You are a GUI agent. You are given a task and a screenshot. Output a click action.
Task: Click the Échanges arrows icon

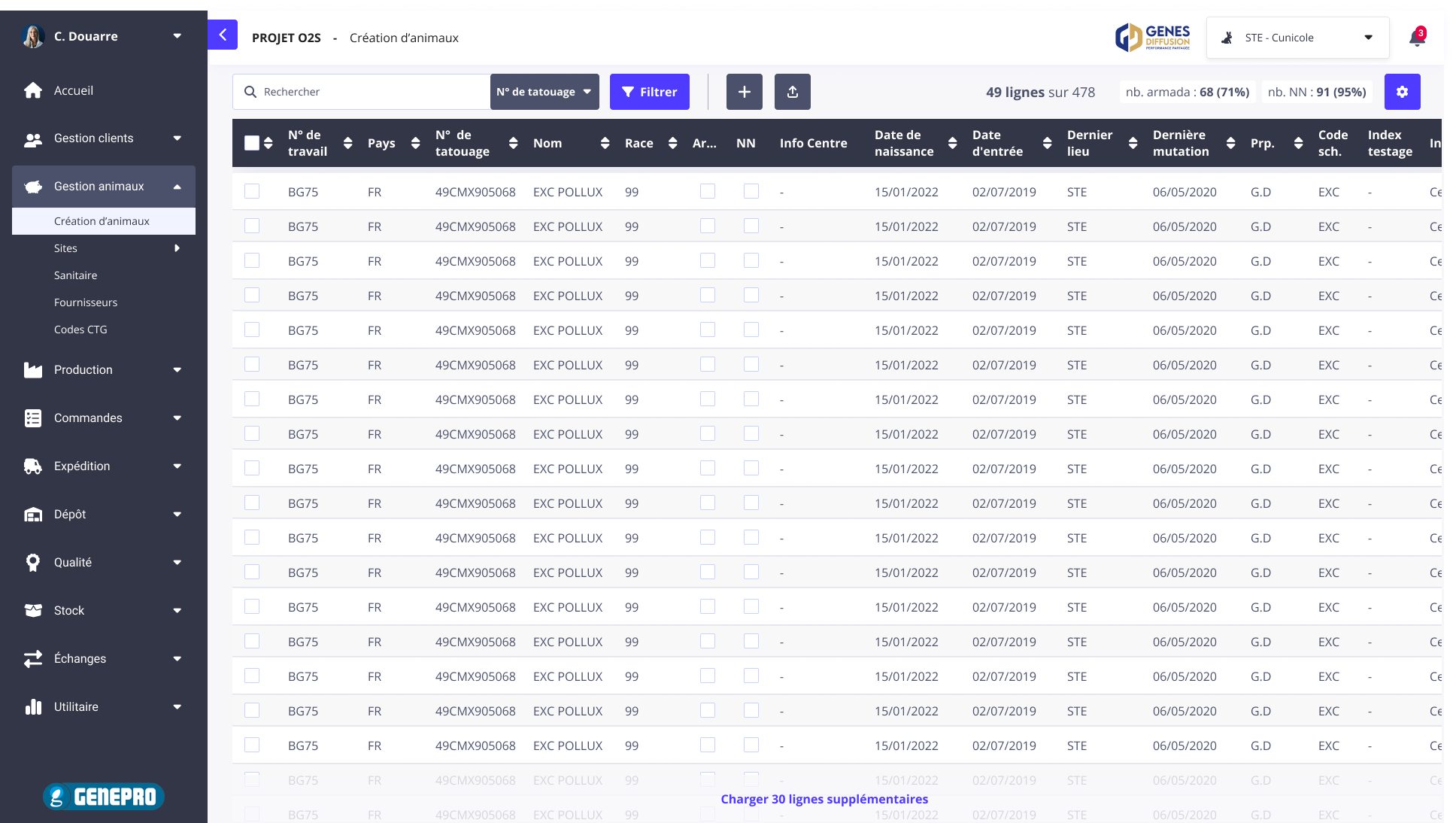point(33,659)
